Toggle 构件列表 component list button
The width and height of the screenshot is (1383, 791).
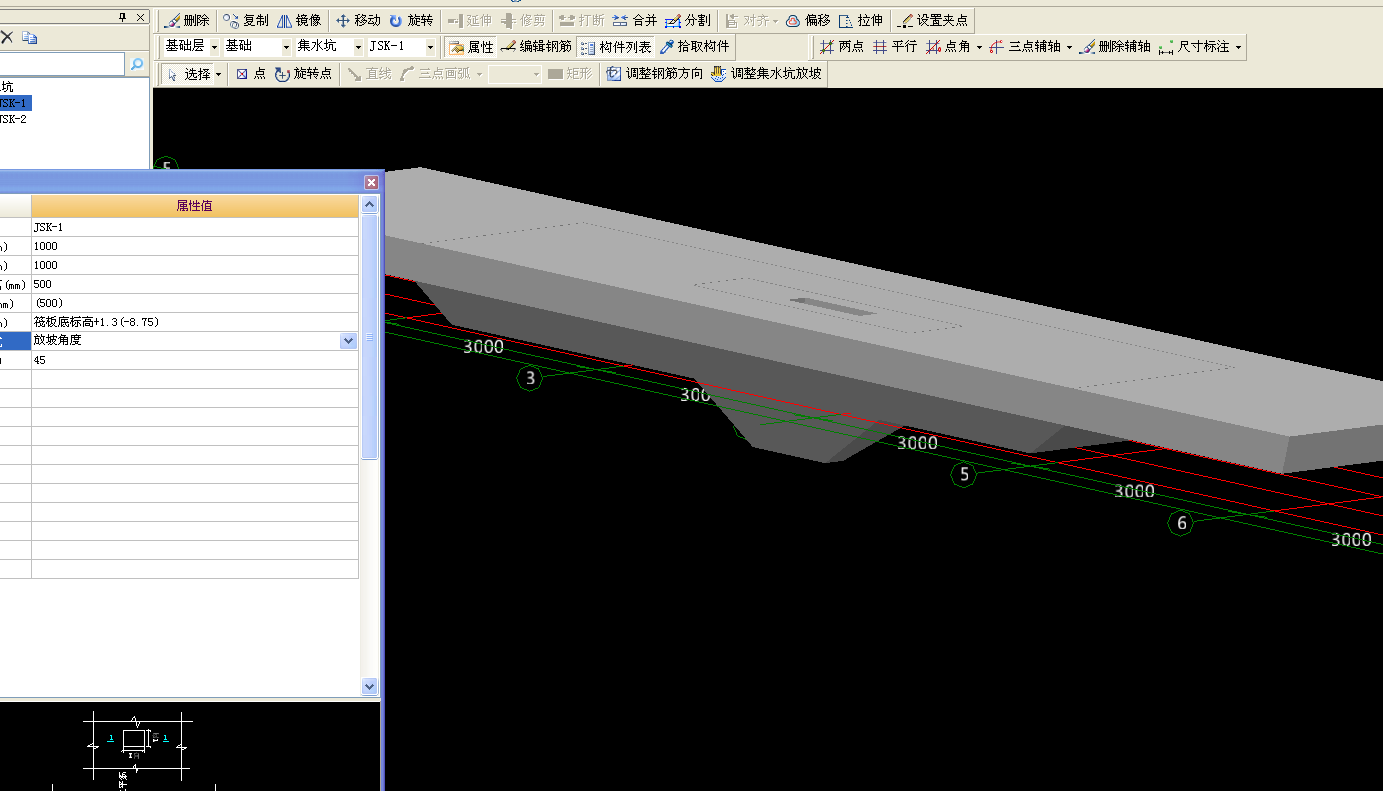tap(615, 47)
